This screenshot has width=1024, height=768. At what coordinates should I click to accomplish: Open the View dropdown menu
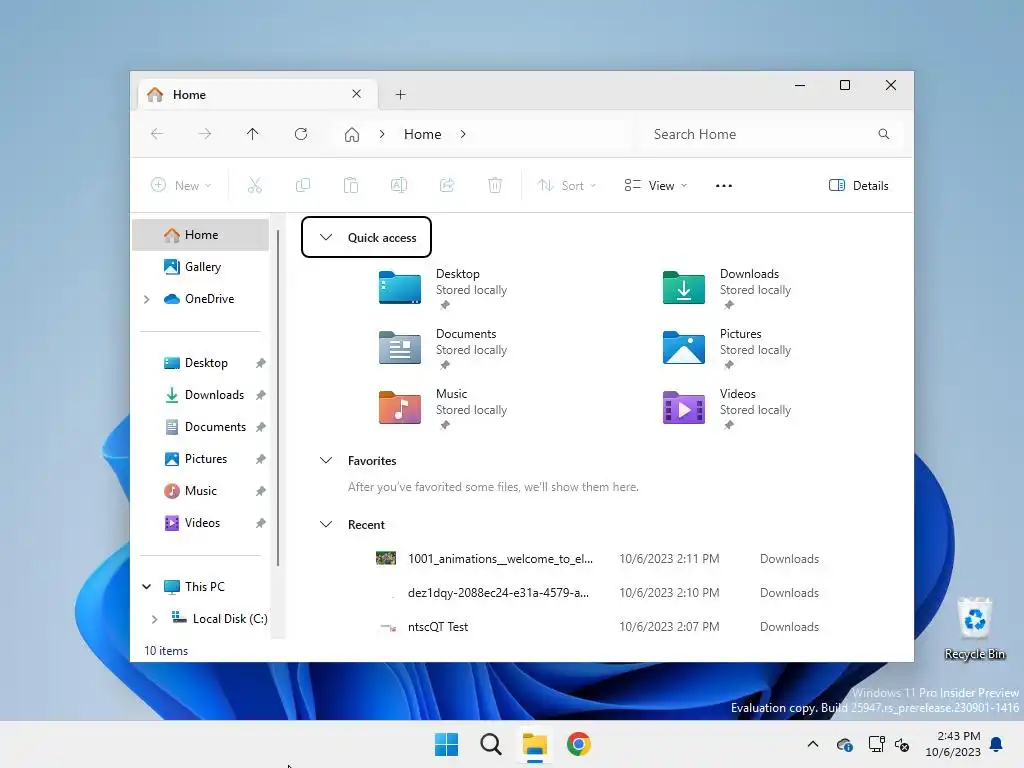[x=655, y=185]
